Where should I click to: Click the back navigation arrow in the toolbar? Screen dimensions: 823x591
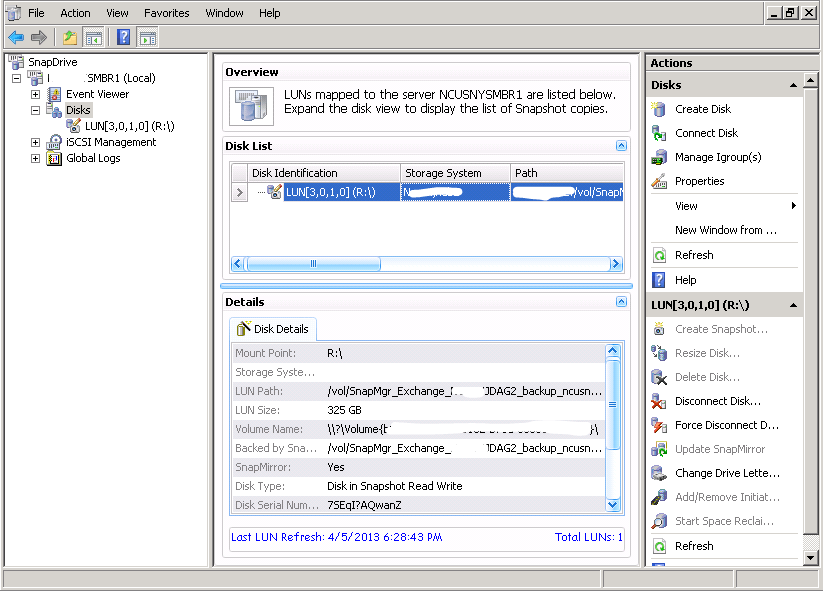[x=15, y=37]
